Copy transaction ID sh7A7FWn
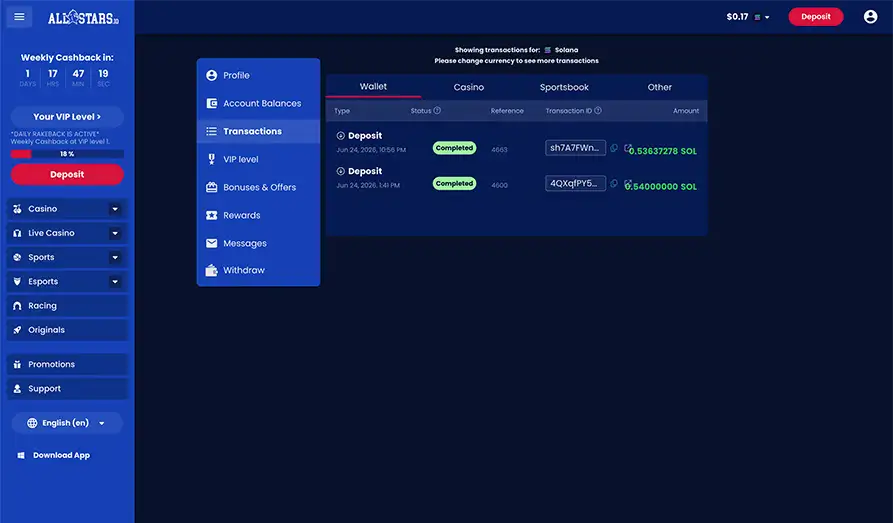The image size is (893, 523). click(x=614, y=148)
